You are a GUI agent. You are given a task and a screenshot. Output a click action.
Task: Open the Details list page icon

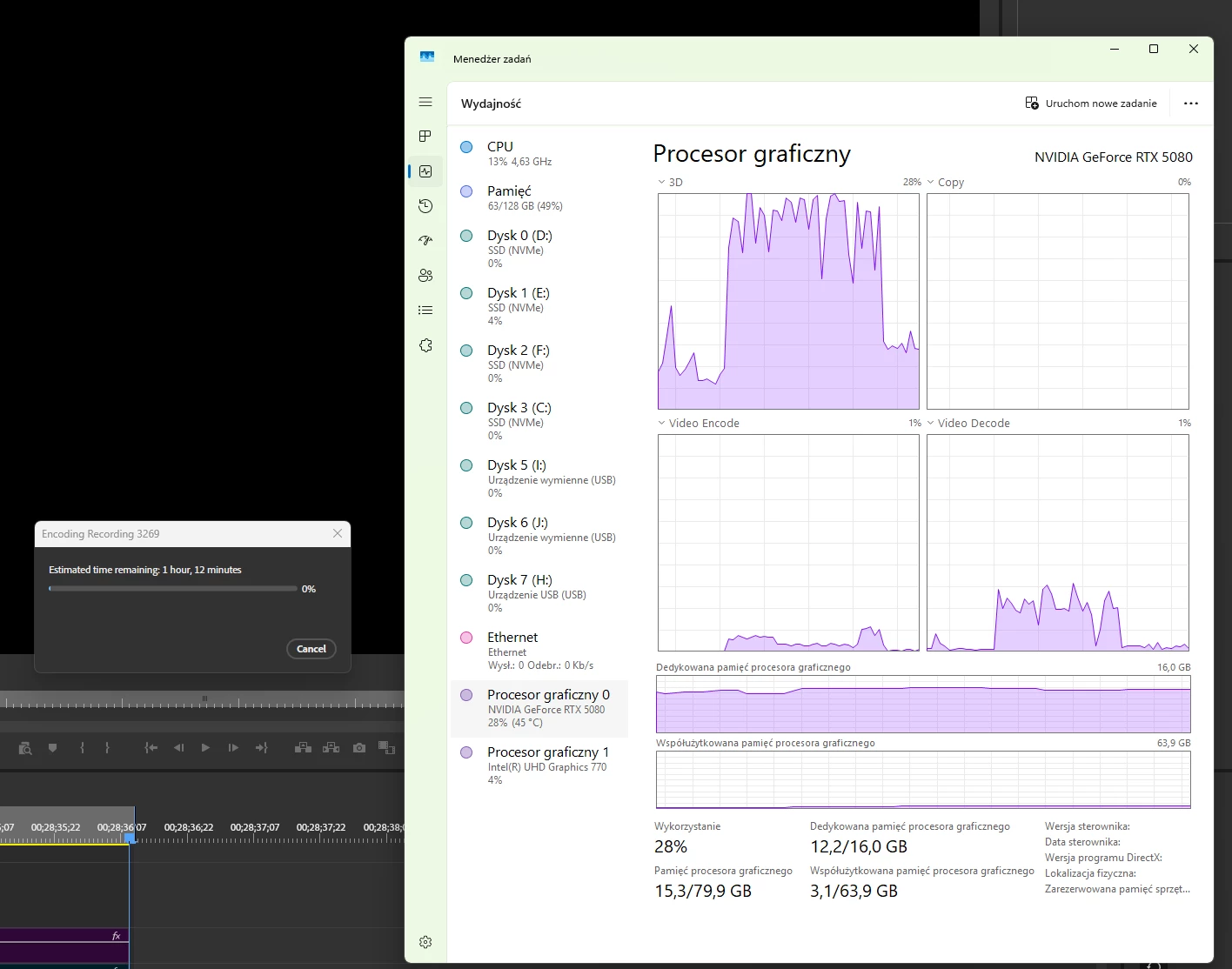click(x=425, y=311)
